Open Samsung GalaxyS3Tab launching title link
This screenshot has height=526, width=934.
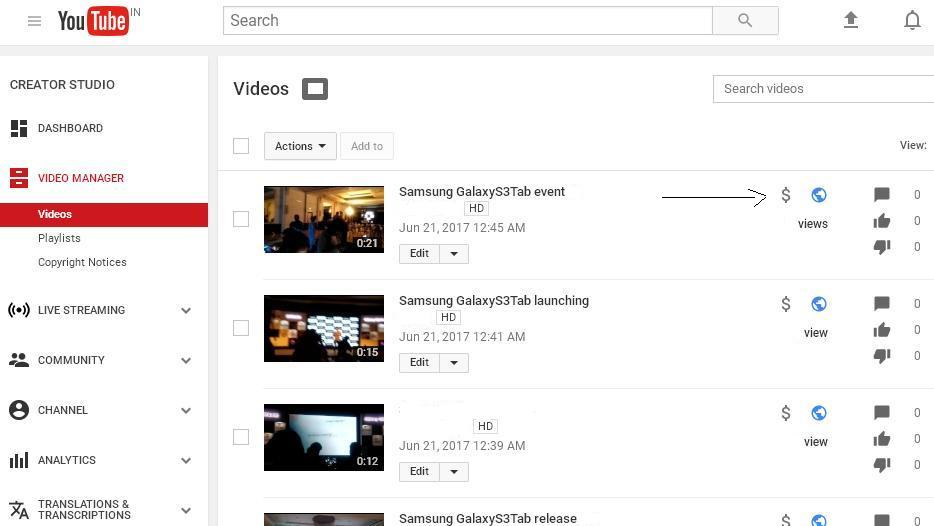coord(494,301)
